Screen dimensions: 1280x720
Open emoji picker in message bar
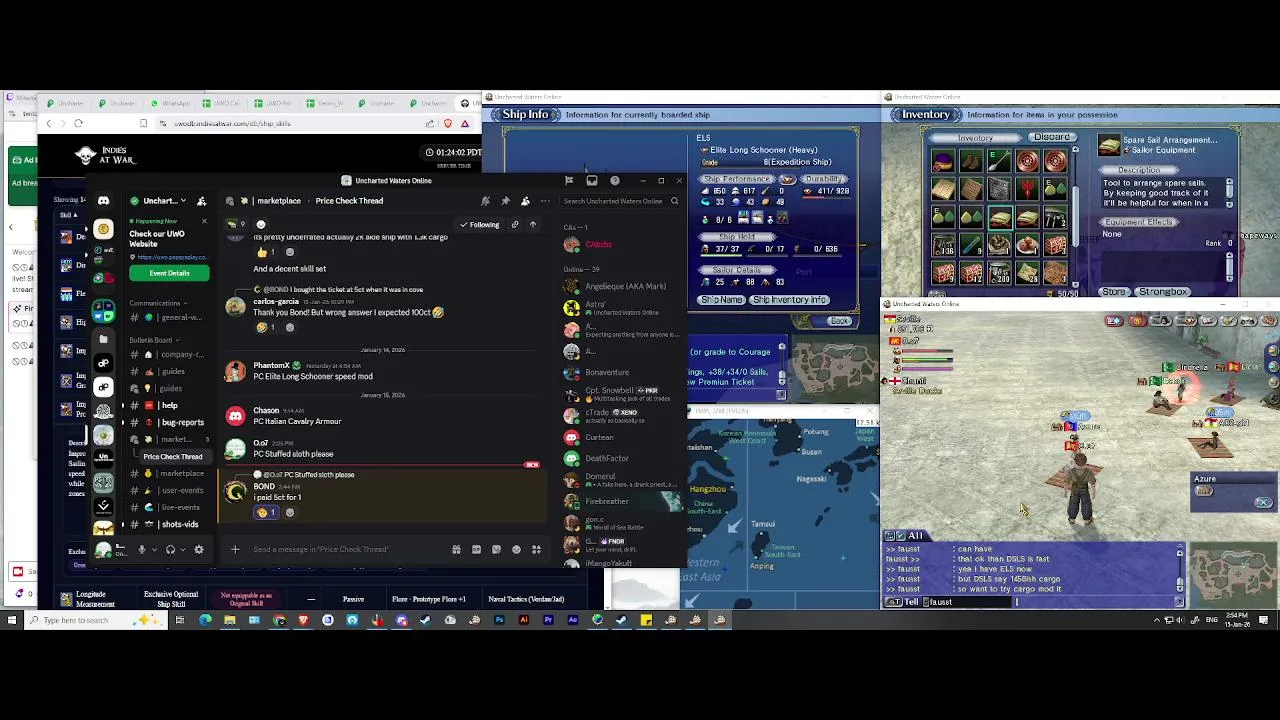point(516,549)
